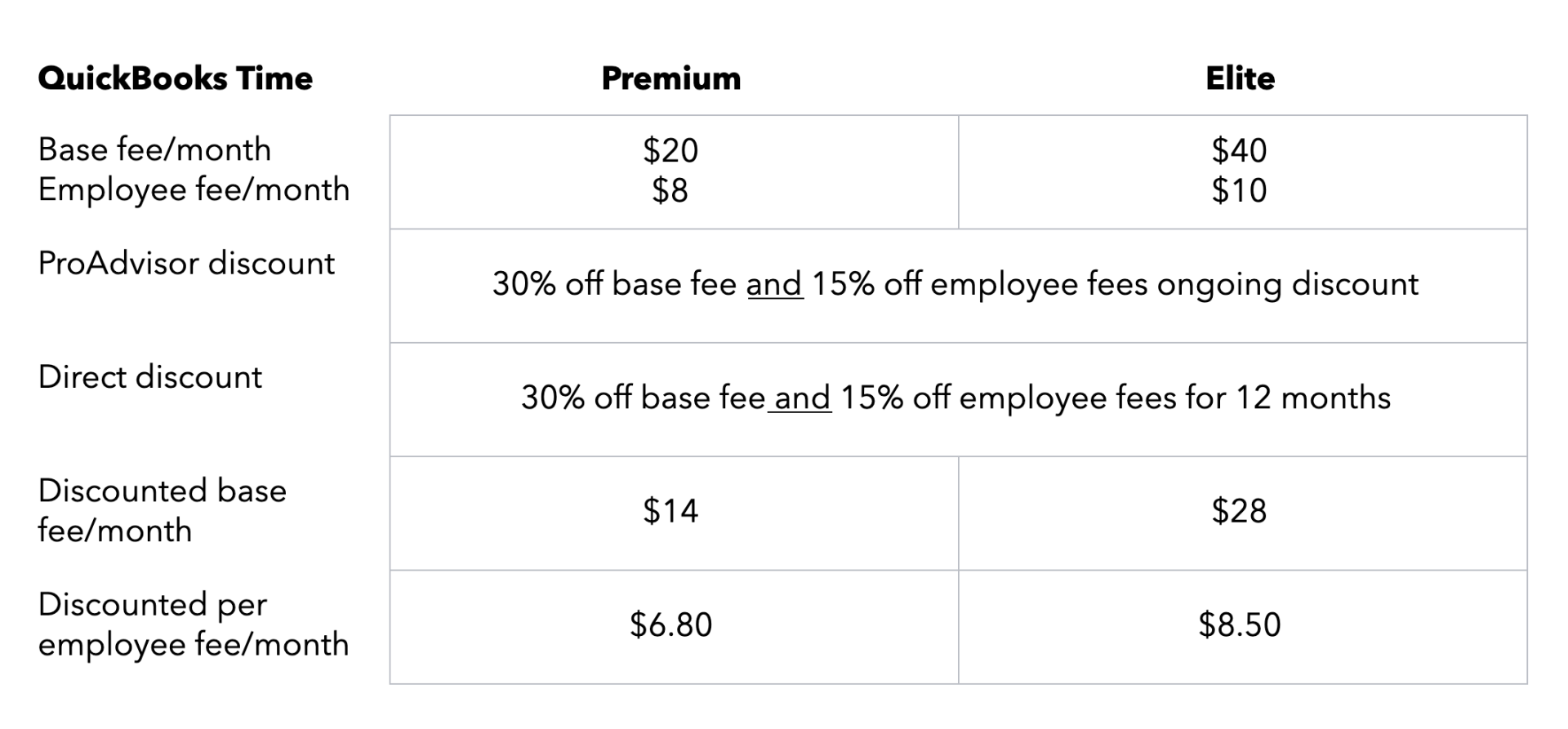Click the 'ongoing discount' phrase
This screenshot has height=729, width=1568.
(1288, 285)
